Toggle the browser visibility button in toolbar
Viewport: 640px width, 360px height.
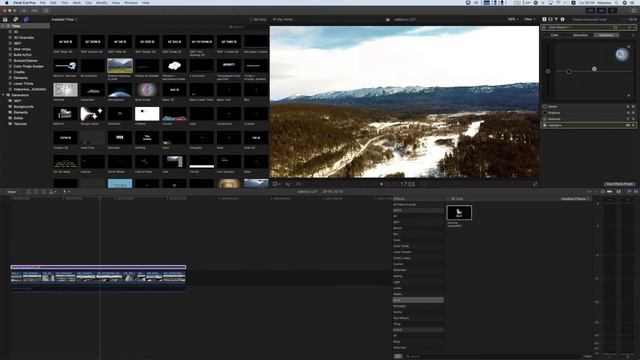coord(590,11)
